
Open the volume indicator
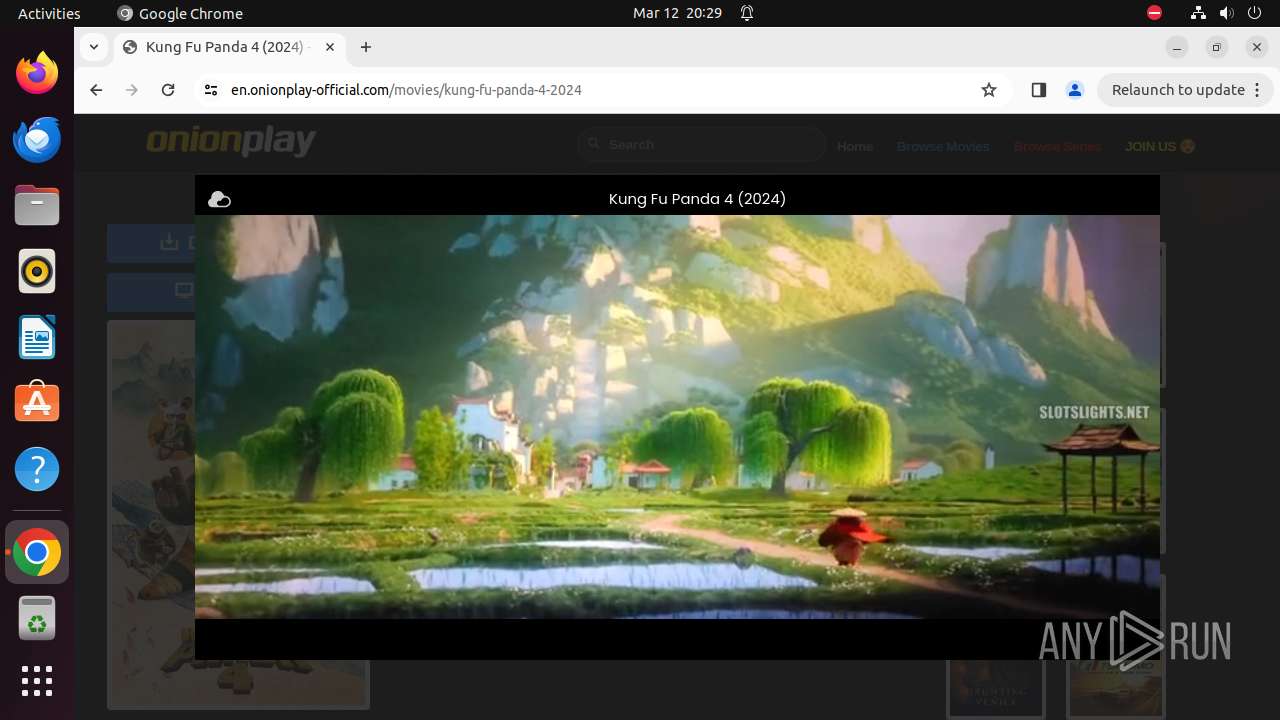click(1226, 13)
